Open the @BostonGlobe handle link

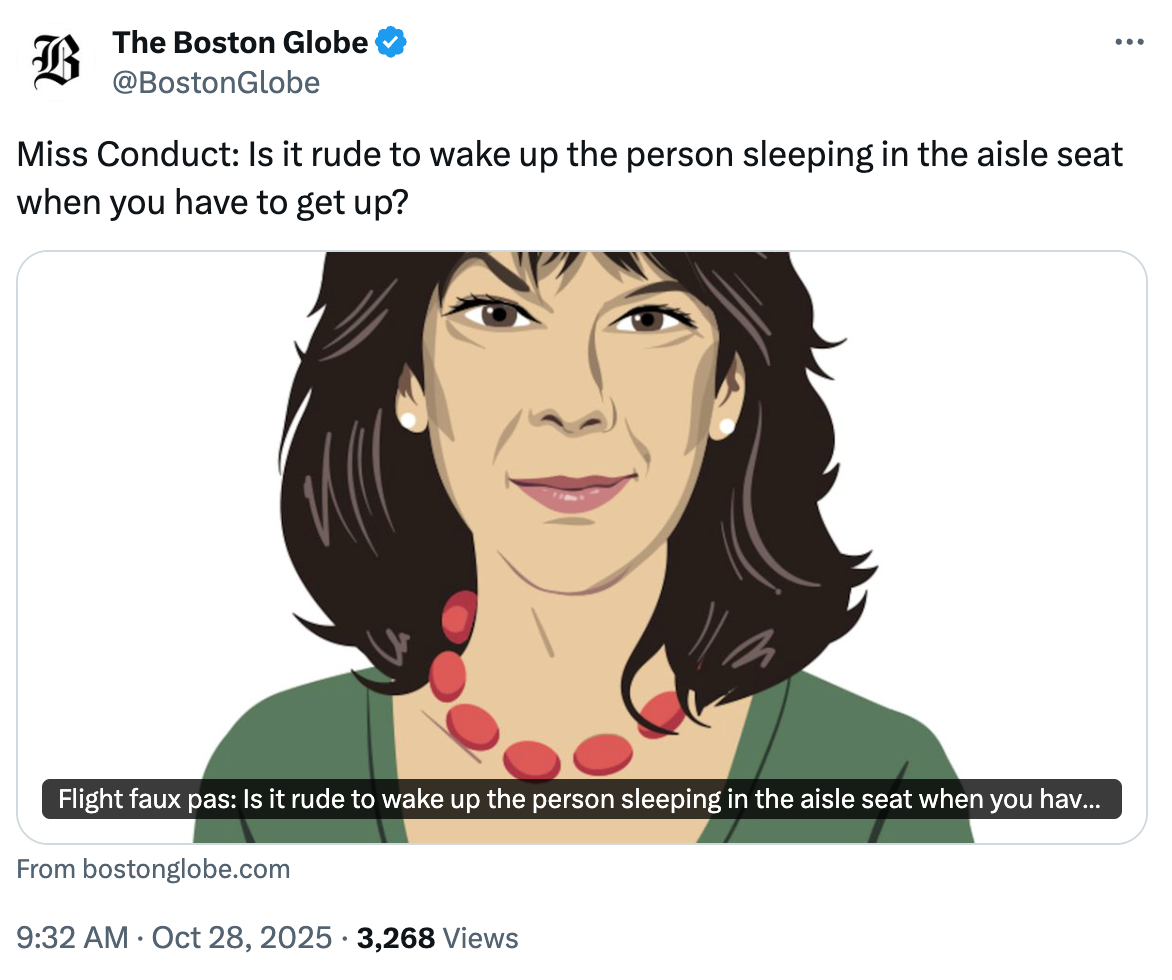[216, 82]
